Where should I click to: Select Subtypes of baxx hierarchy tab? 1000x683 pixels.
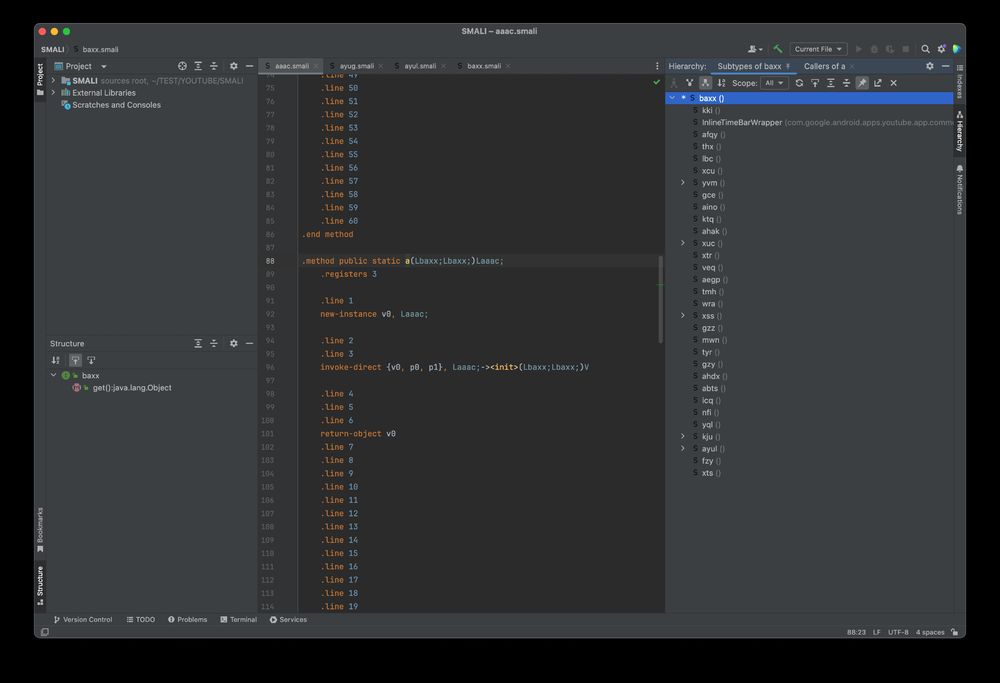click(x=753, y=66)
